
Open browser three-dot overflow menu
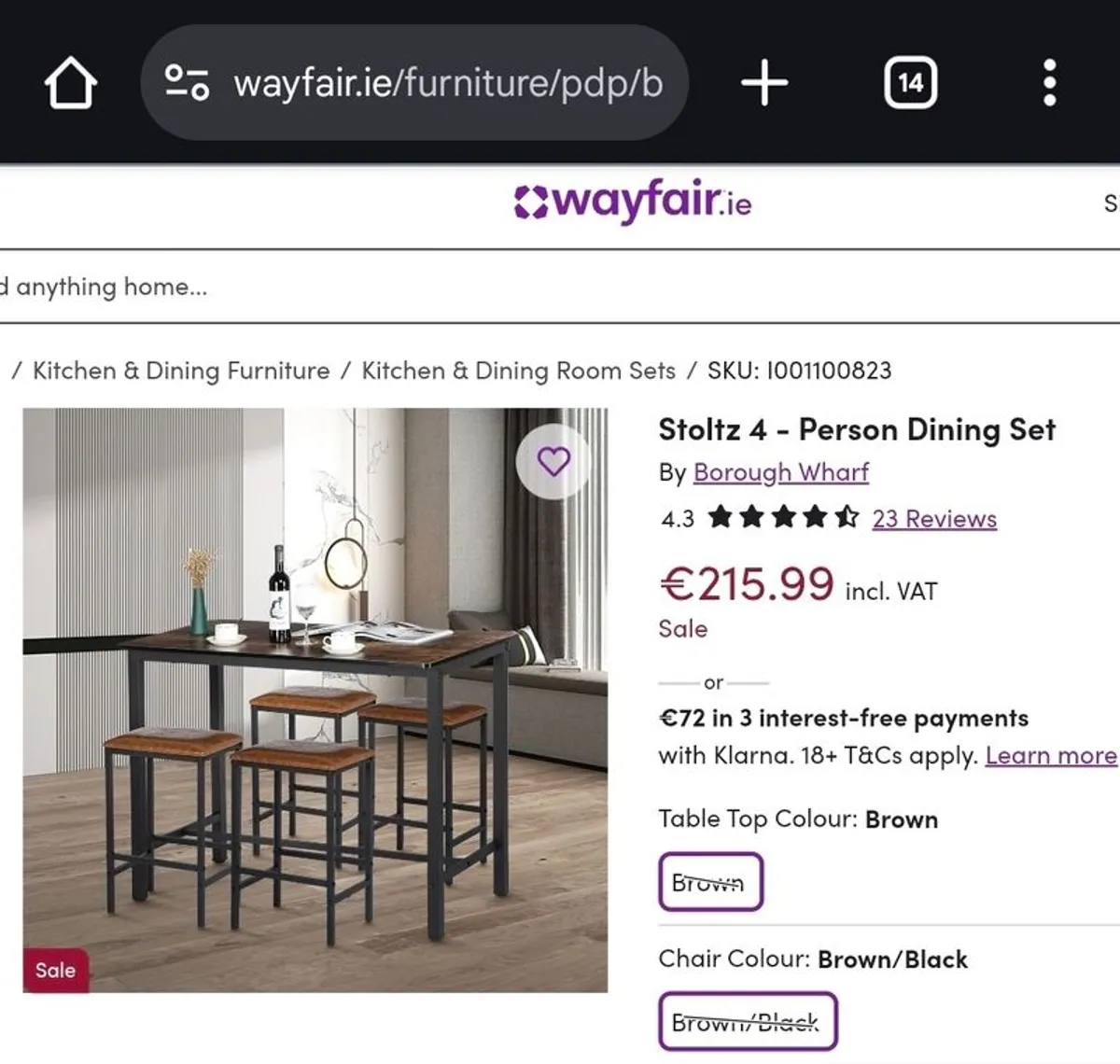tap(1049, 83)
